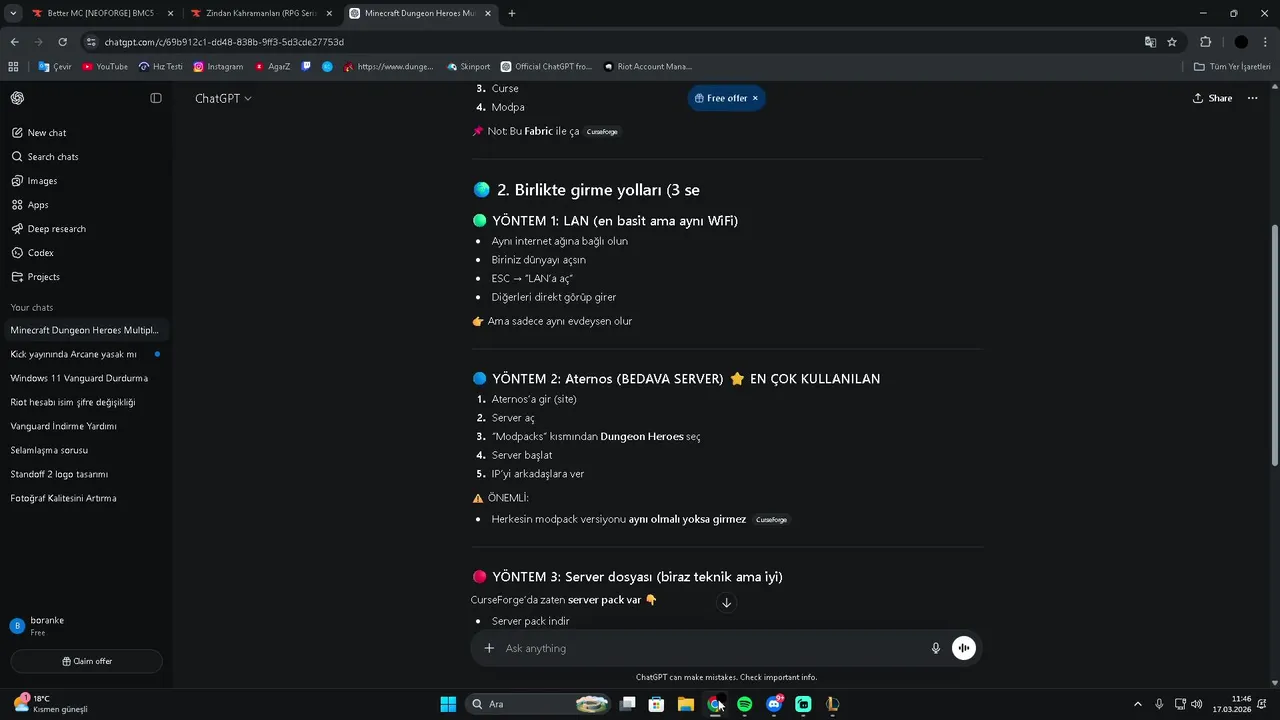Image resolution: width=1280 pixels, height=720 pixels.
Task: Open a new browser tab
Action: coord(512,13)
